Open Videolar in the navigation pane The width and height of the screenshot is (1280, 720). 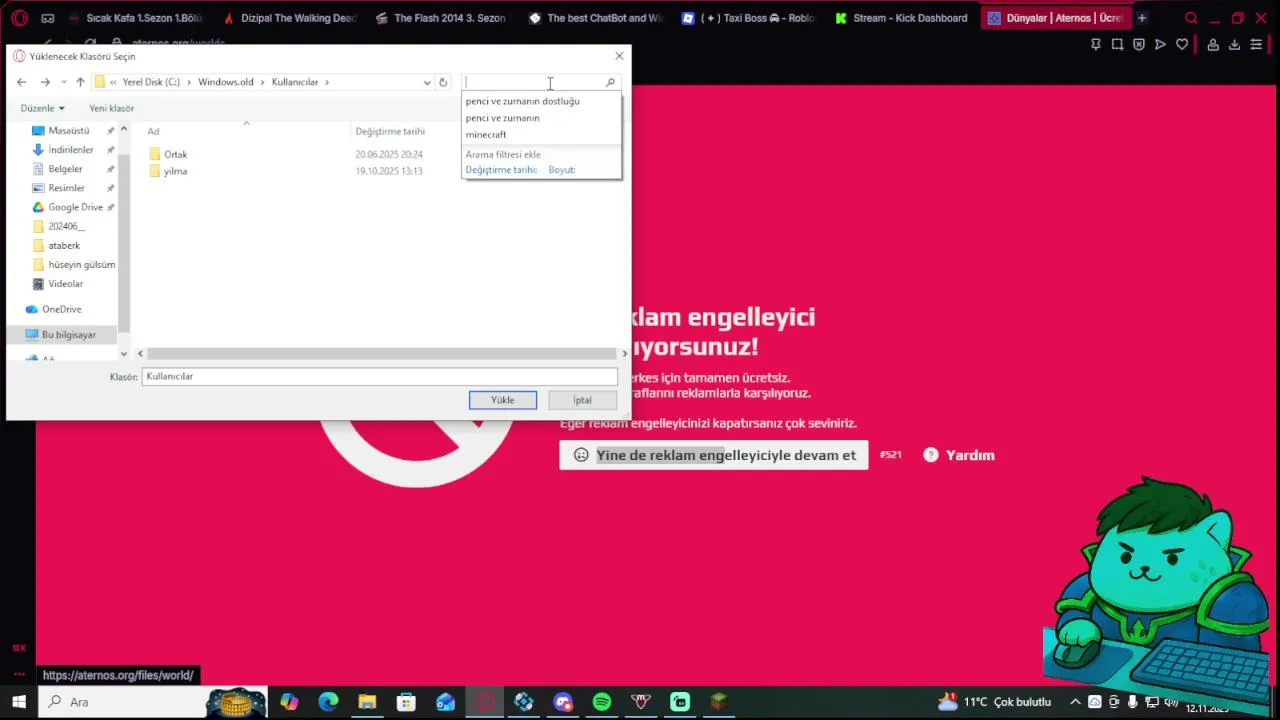(65, 284)
